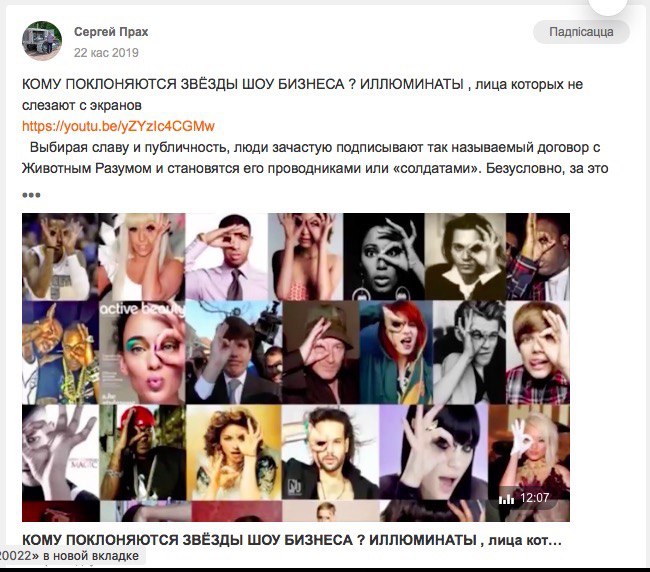The width and height of the screenshot is (650, 572).
Task: Click the collage hand image labeled MAGIC
Action: coord(61,452)
